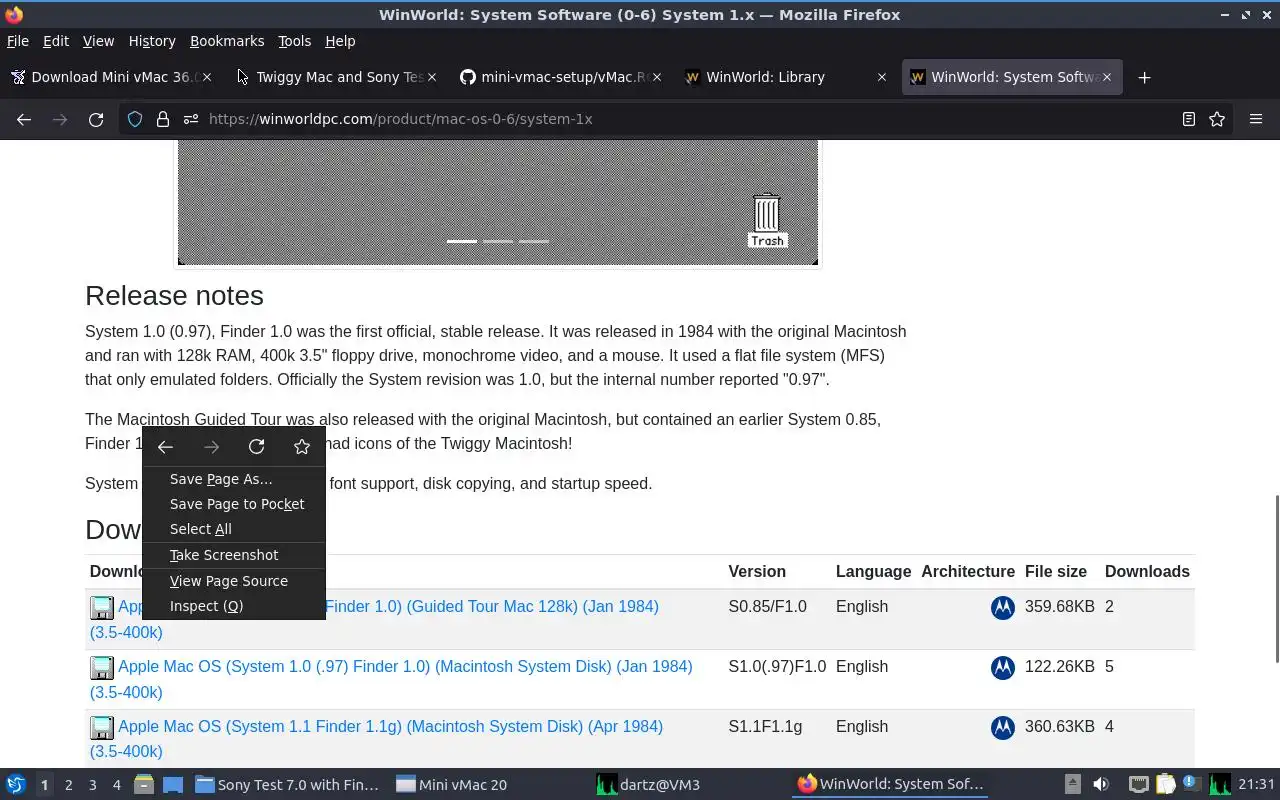1280x800 pixels.
Task: Click Motorola architecture icon in 359.68KB row
Action: (x=1002, y=607)
